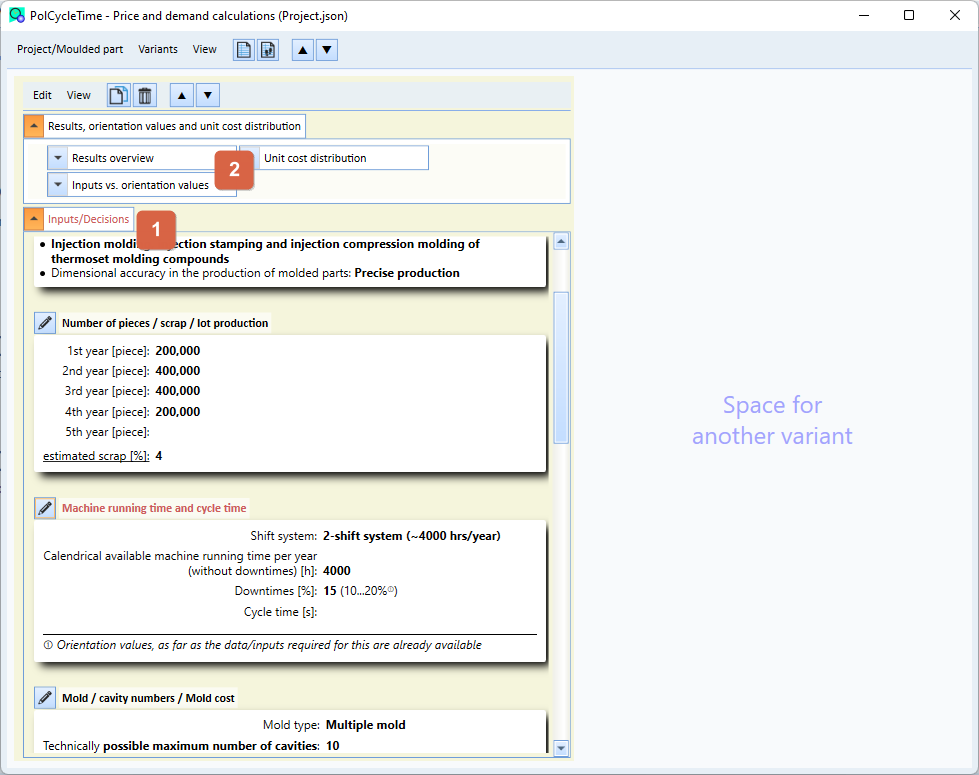979x775 pixels.
Task: Collapse the Inputs/Decisions section
Action: coord(34,219)
